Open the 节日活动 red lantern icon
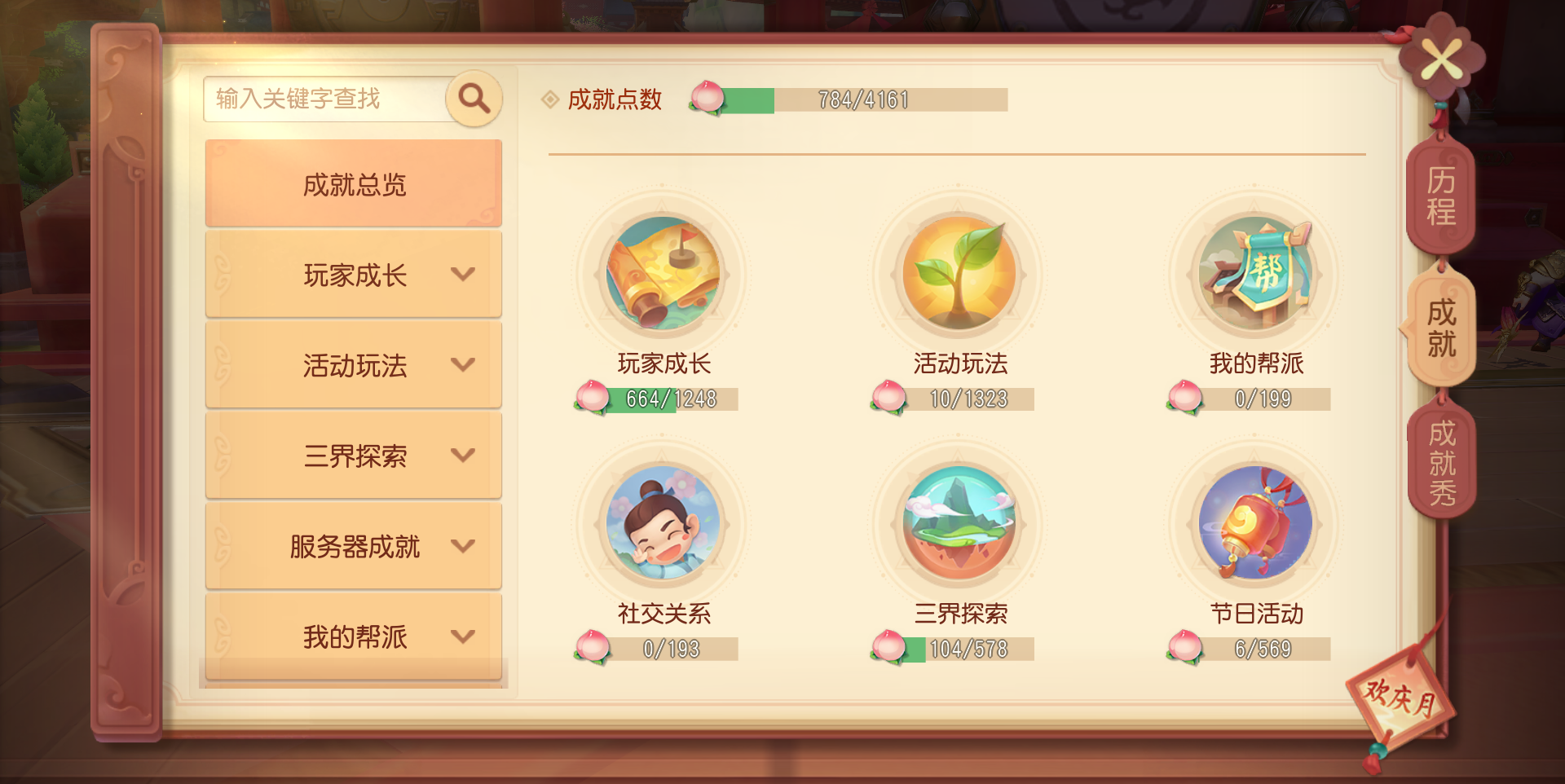Viewport: 1565px width, 784px height. tap(1256, 523)
